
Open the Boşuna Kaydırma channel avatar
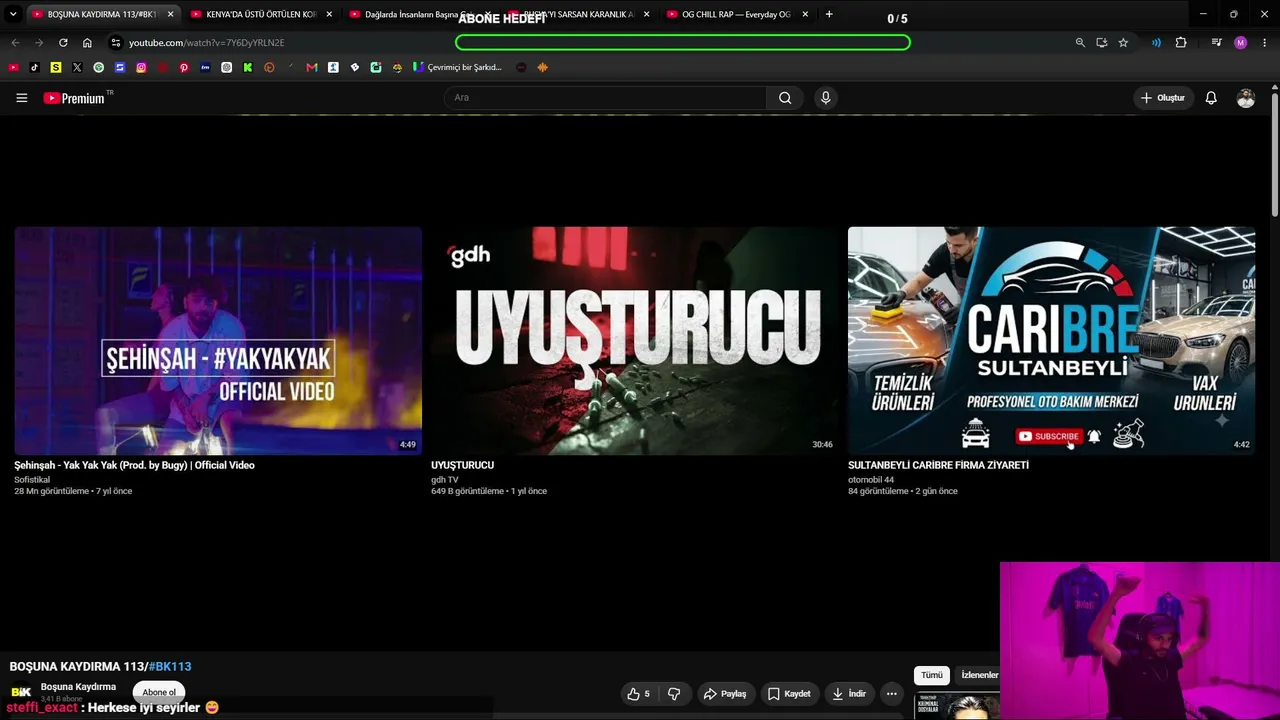(20, 692)
